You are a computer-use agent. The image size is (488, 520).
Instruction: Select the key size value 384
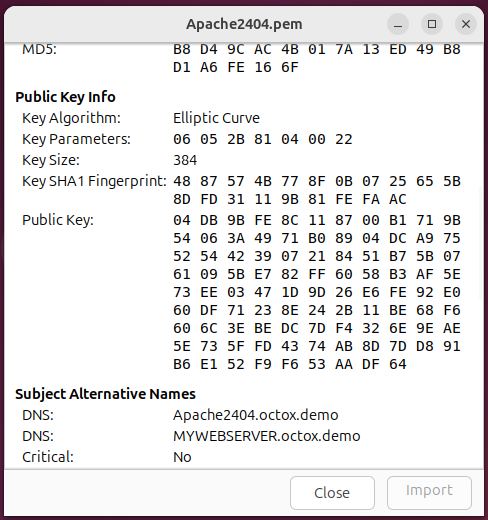click(x=185, y=160)
